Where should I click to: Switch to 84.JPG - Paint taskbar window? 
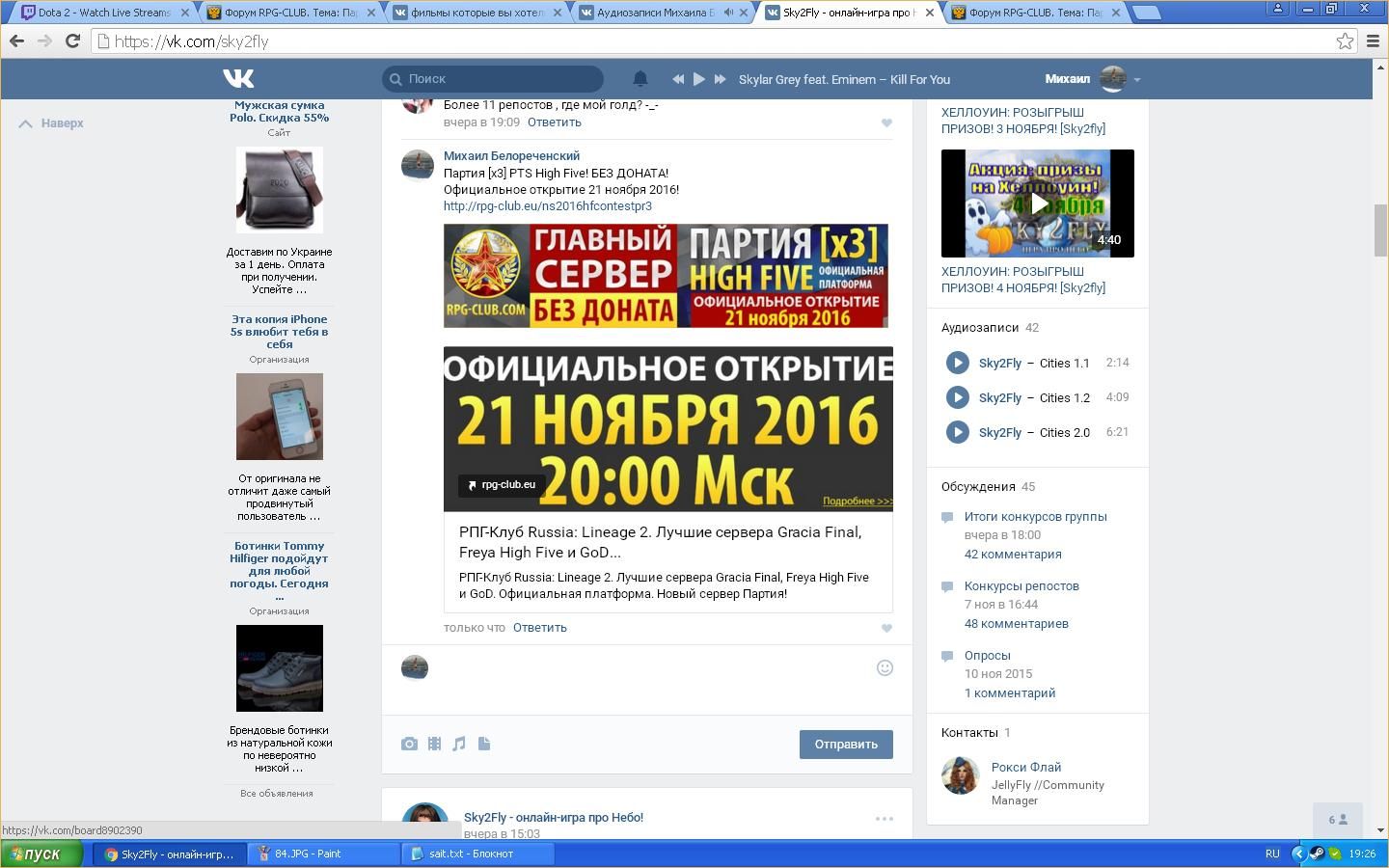pos(324,854)
